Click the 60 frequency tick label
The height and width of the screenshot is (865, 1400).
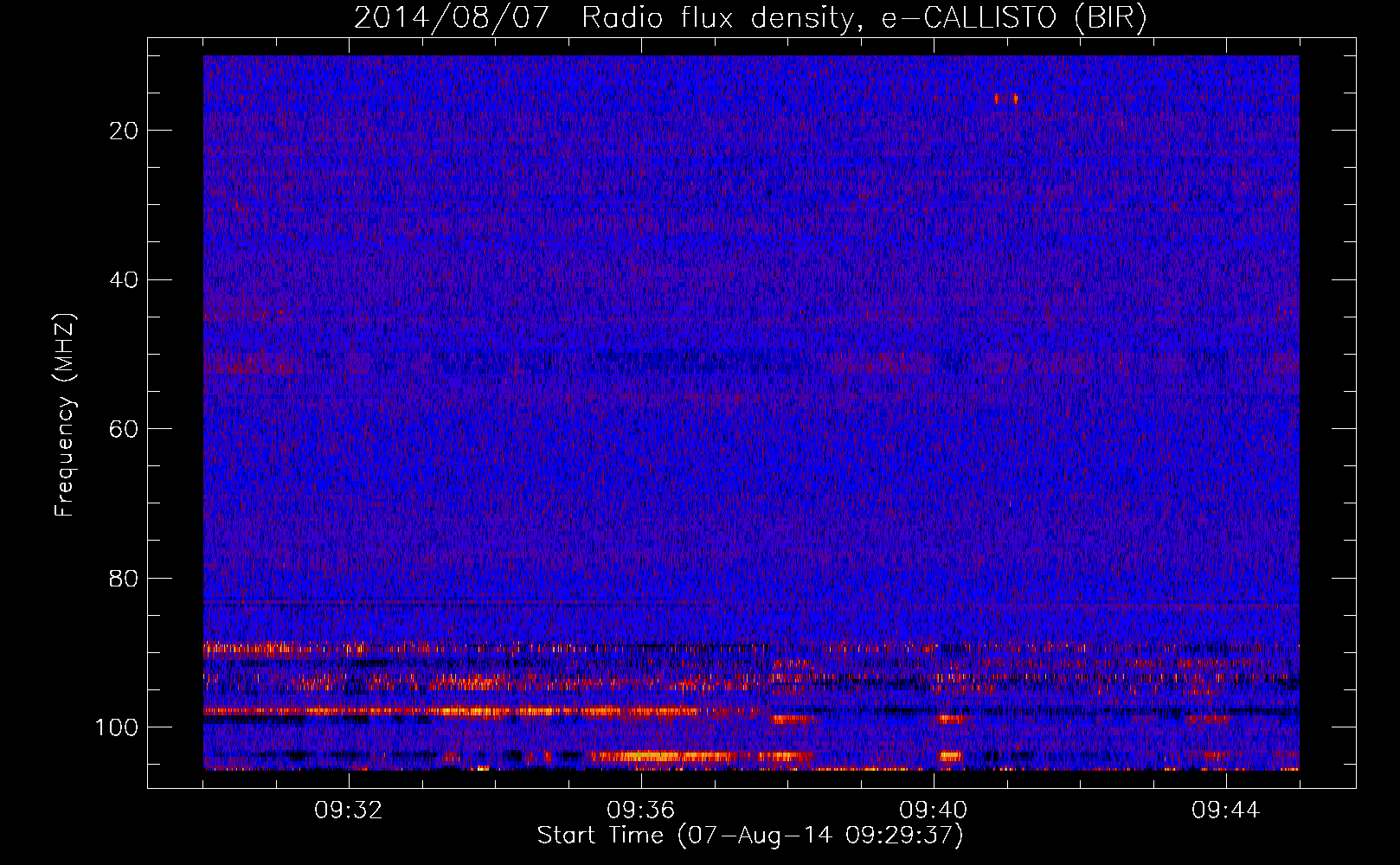tap(125, 429)
